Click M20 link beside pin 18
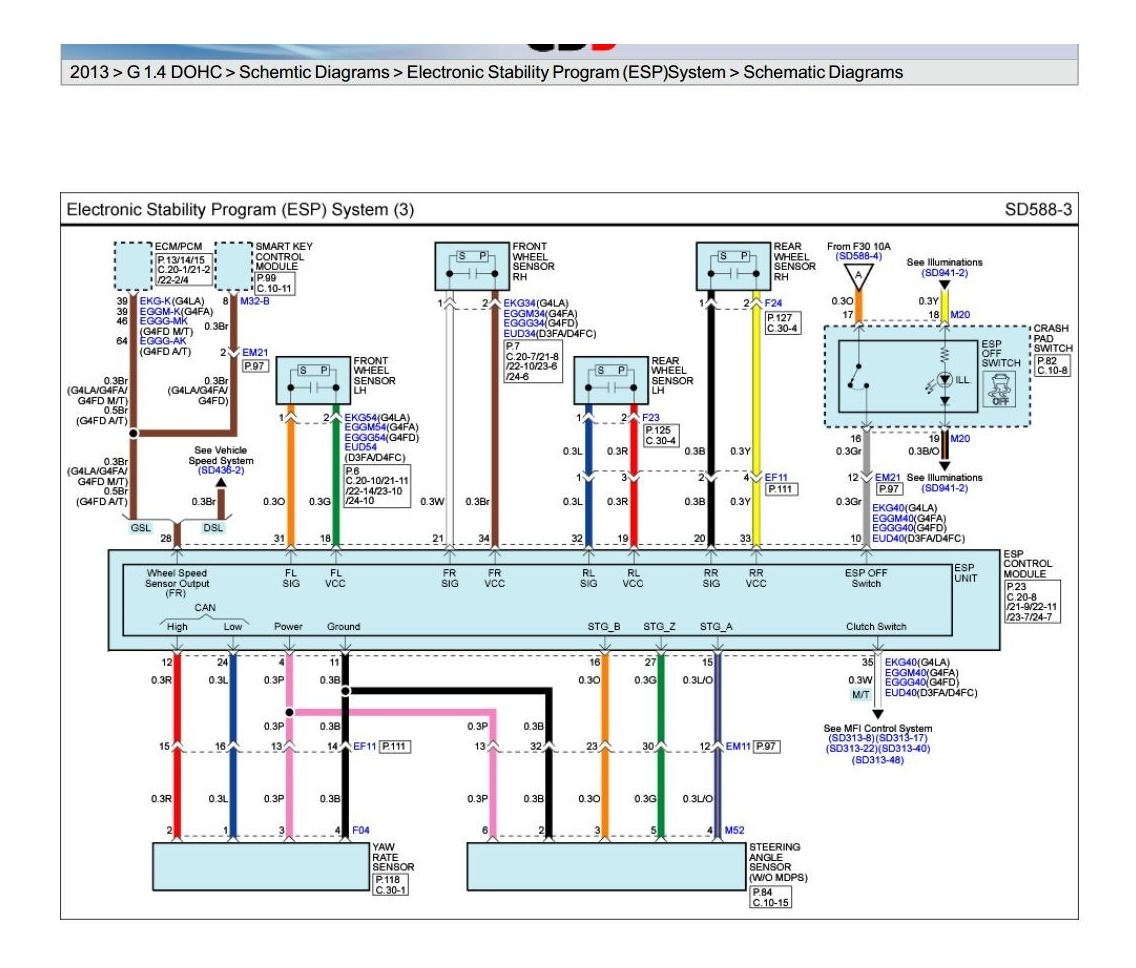Viewport: 1136px width, 968px height. (960, 314)
